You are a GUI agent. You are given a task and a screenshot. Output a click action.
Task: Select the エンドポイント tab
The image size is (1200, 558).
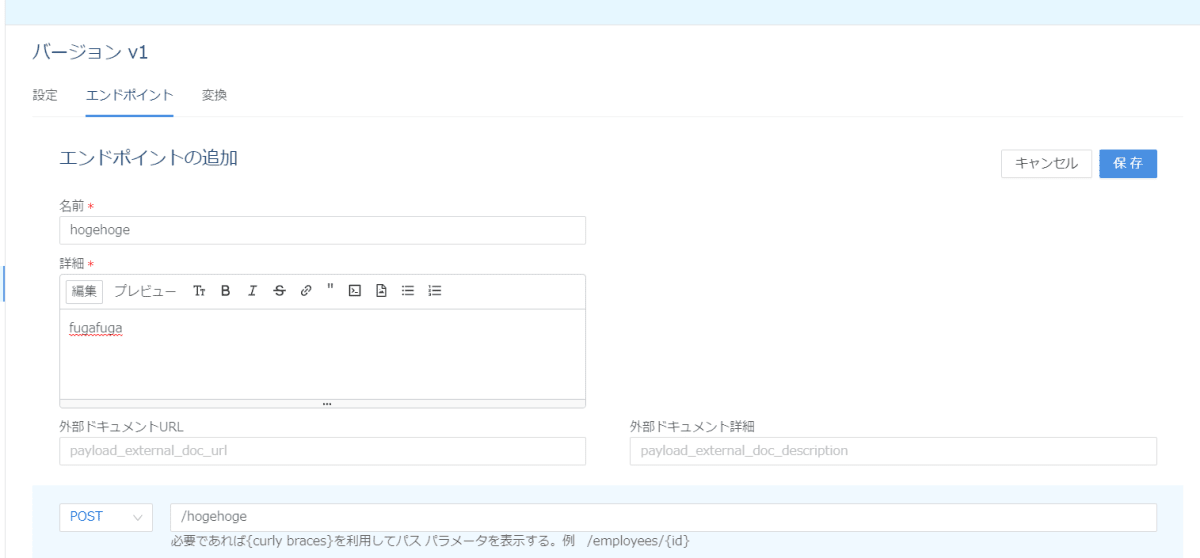(130, 96)
